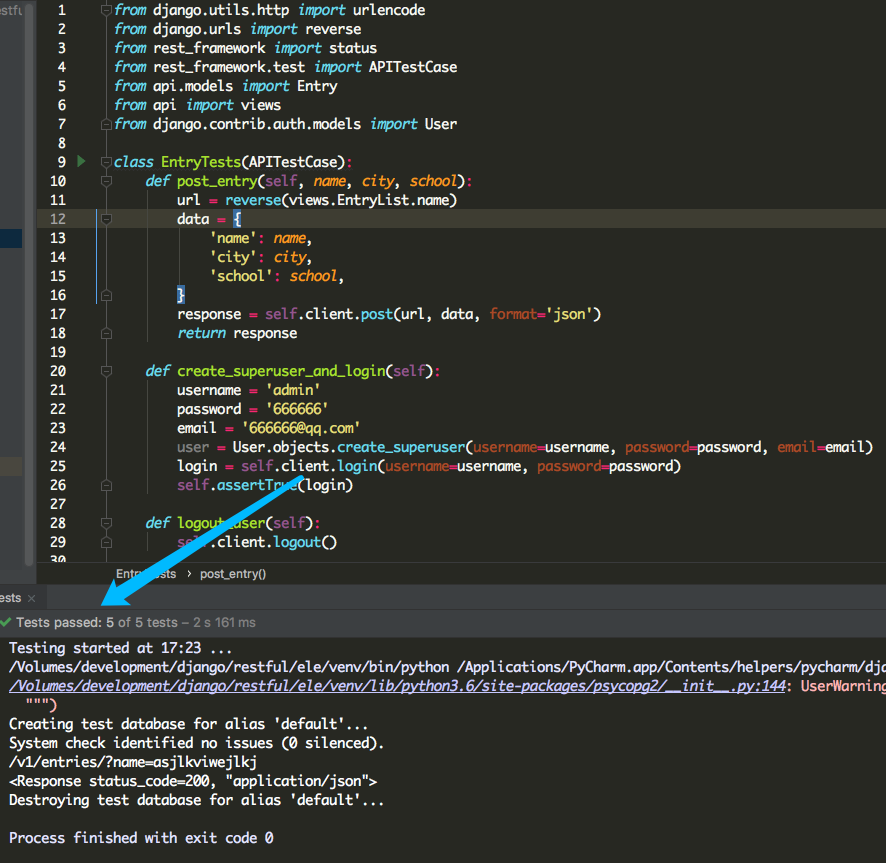Fold the data dictionary at line 12
The width and height of the screenshot is (886, 863).
pos(106,219)
